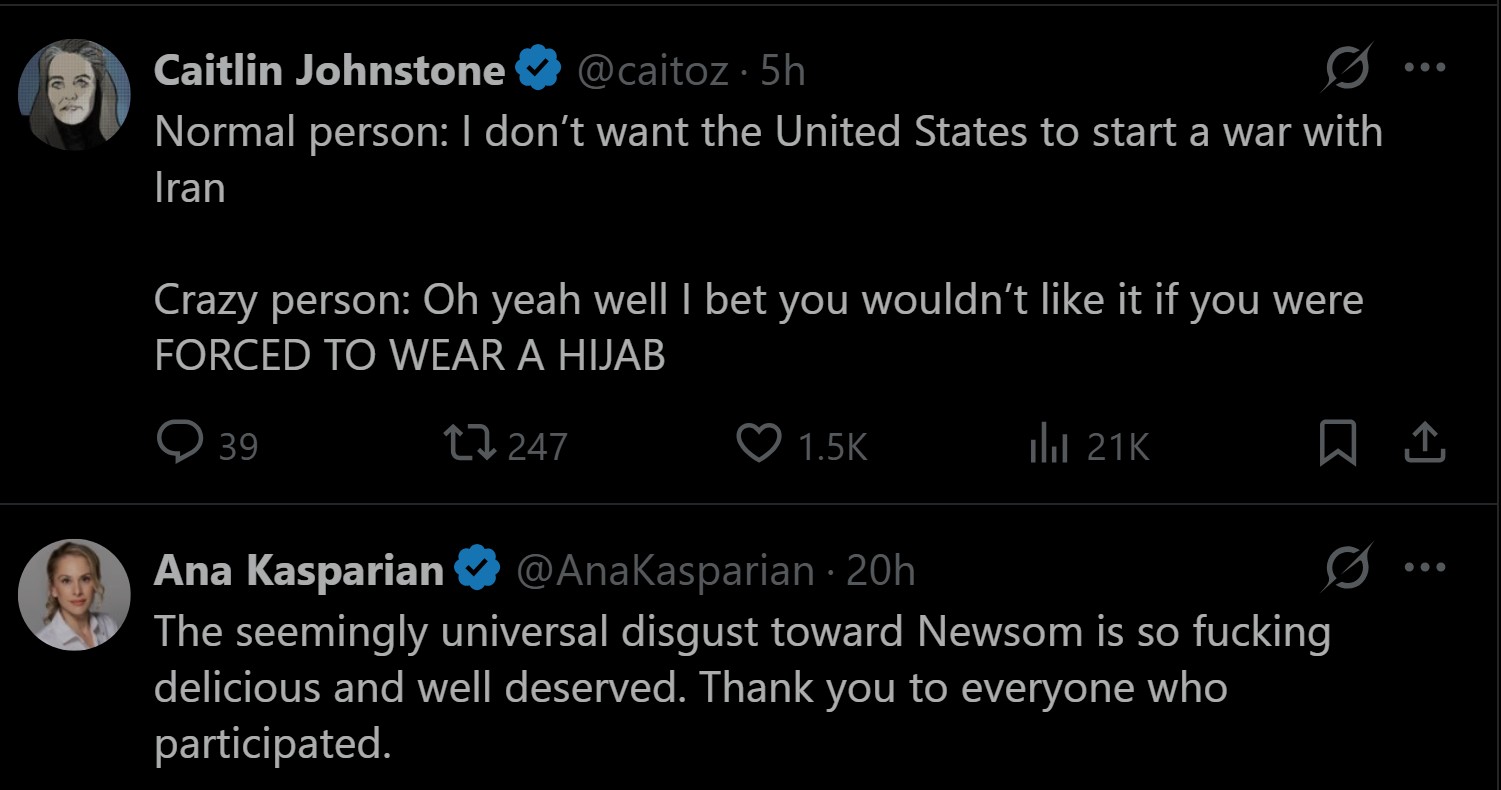Image resolution: width=1501 pixels, height=790 pixels.
Task: Open more options on Ana Kasparian's tweet
Action: pos(1425,568)
